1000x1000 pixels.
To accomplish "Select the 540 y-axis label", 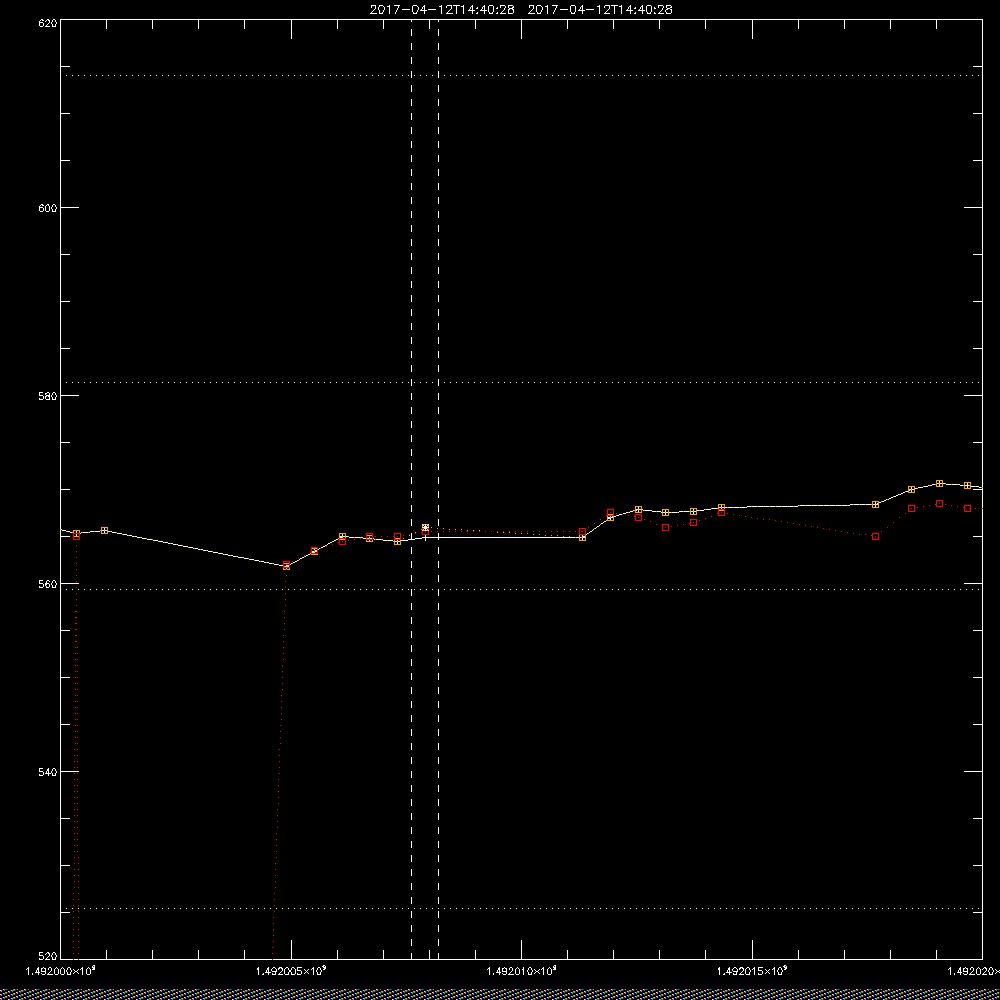I will (49, 772).
